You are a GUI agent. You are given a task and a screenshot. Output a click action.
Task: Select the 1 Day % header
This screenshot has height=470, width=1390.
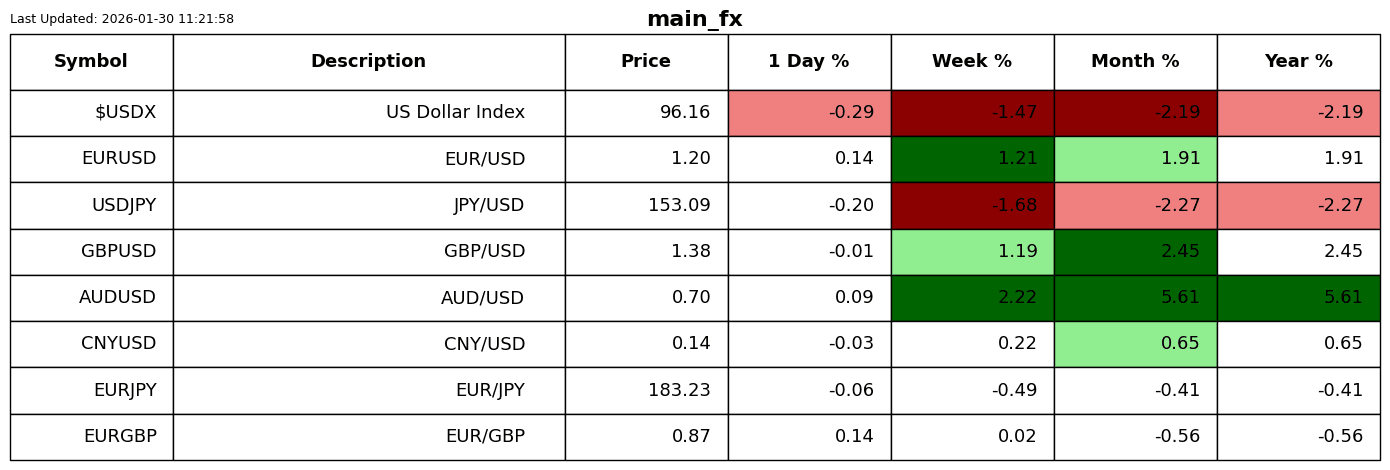[x=809, y=62]
